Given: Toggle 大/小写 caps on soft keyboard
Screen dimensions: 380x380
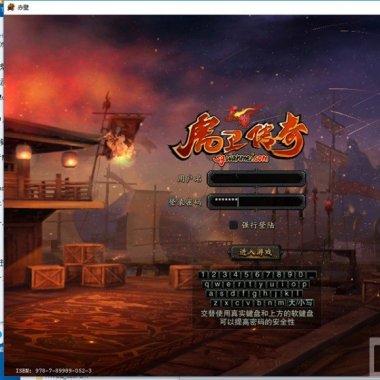Looking at the screenshot, I should (301, 303).
